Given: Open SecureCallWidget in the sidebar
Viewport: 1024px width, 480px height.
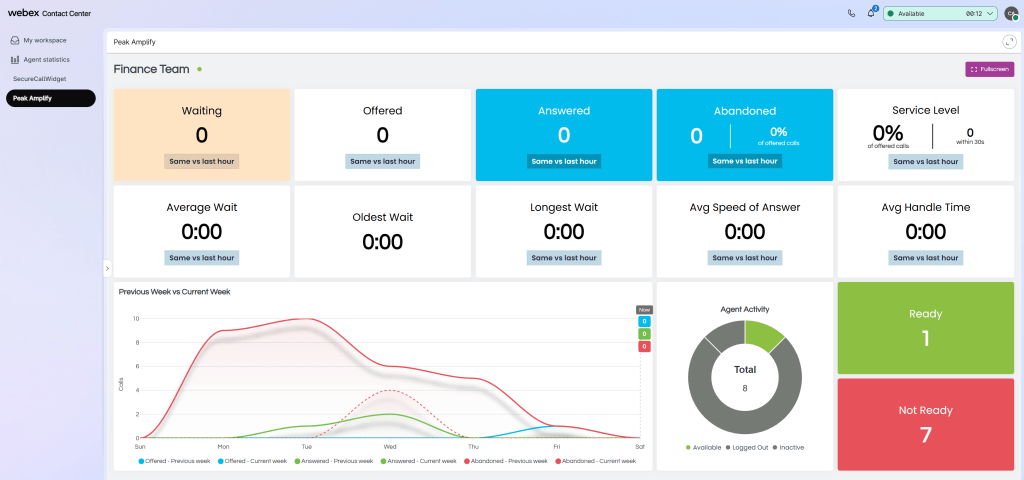Looking at the screenshot, I should coord(38,78).
